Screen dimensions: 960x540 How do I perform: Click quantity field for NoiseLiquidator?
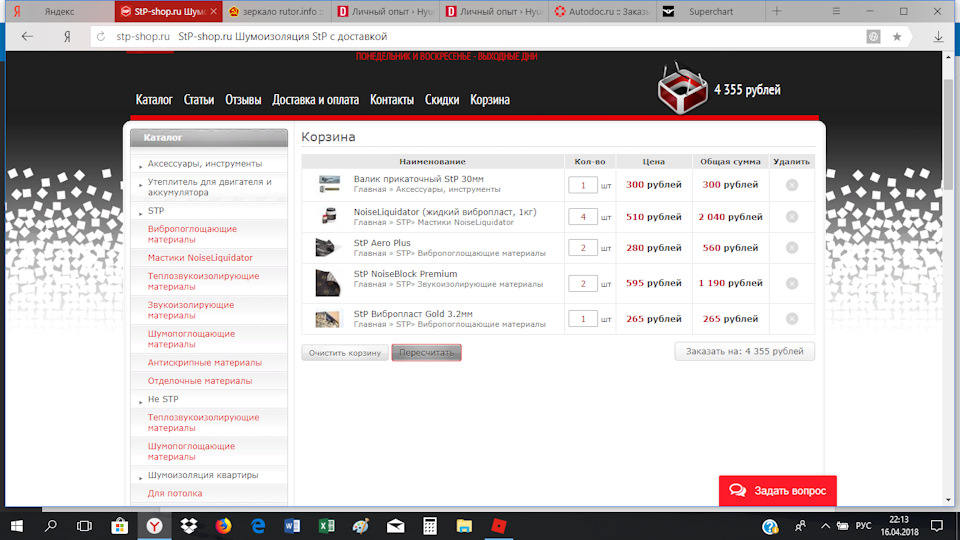coord(582,217)
